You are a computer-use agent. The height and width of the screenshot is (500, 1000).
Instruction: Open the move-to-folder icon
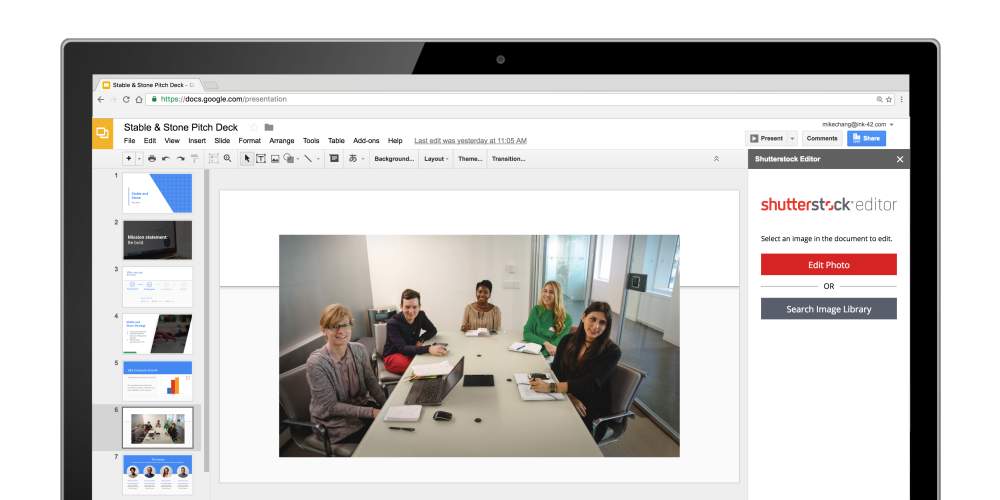point(269,128)
